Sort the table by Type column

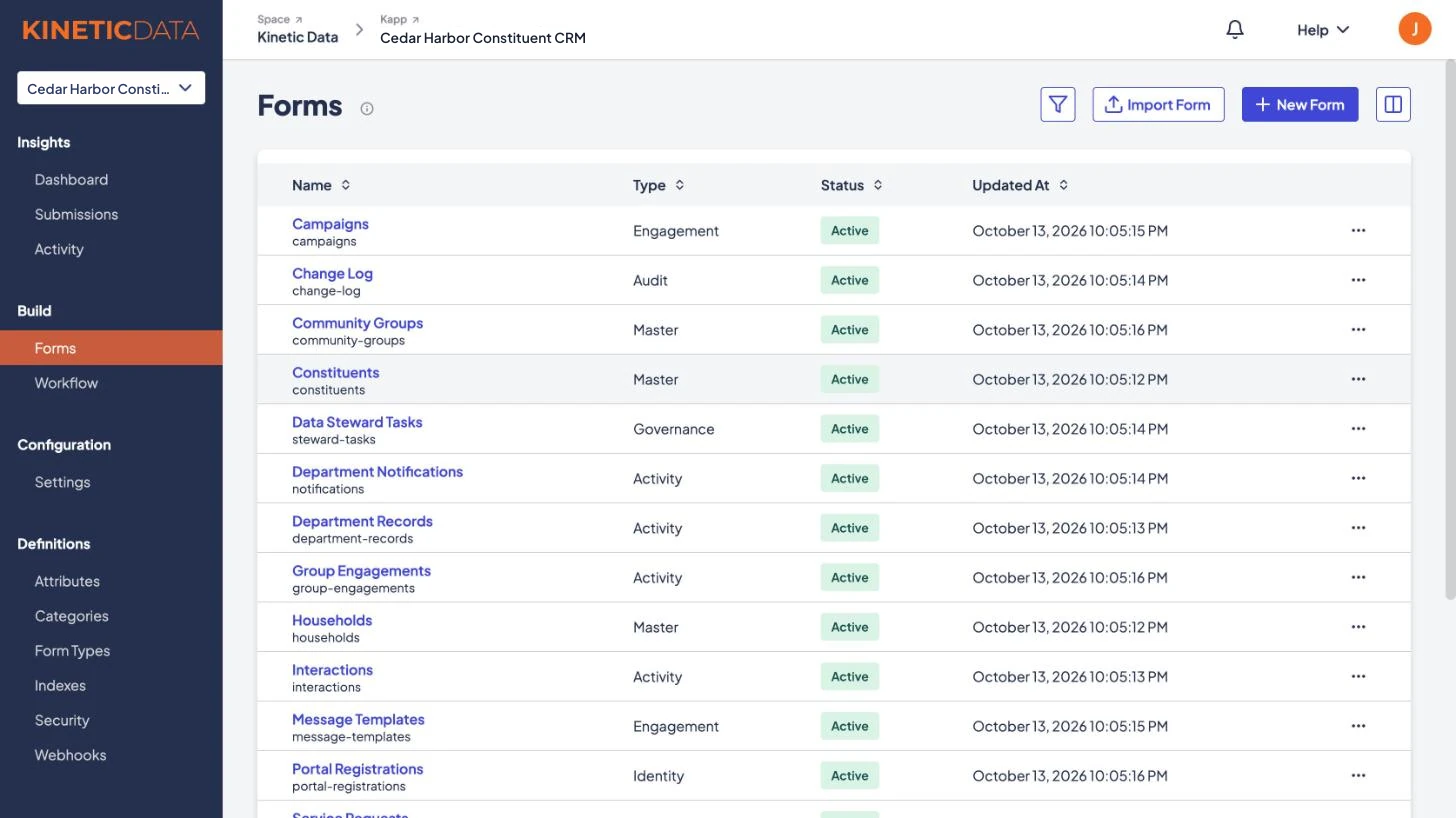tap(658, 185)
